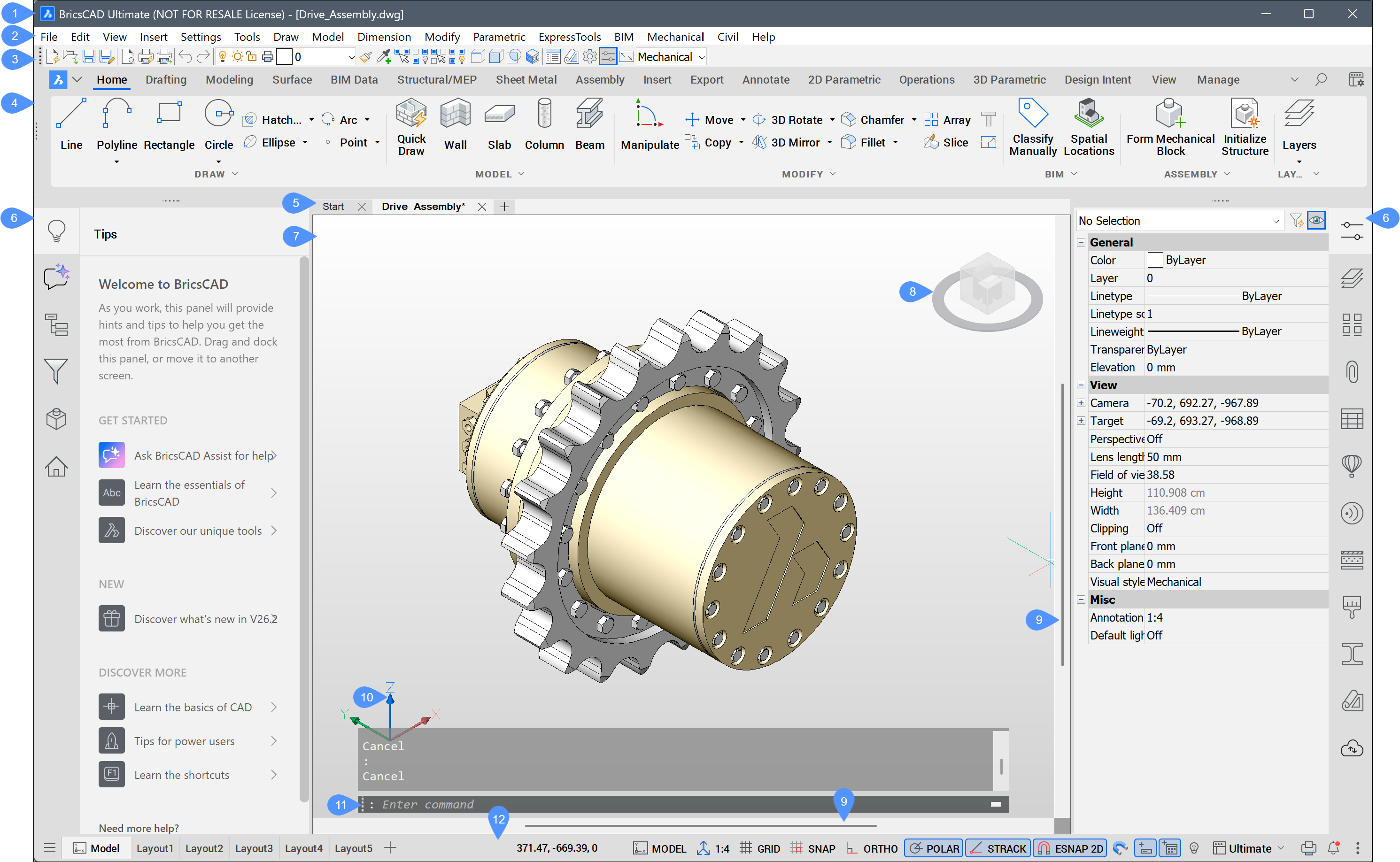Activate the Manipulate tool
The width and height of the screenshot is (1400, 862).
point(650,124)
